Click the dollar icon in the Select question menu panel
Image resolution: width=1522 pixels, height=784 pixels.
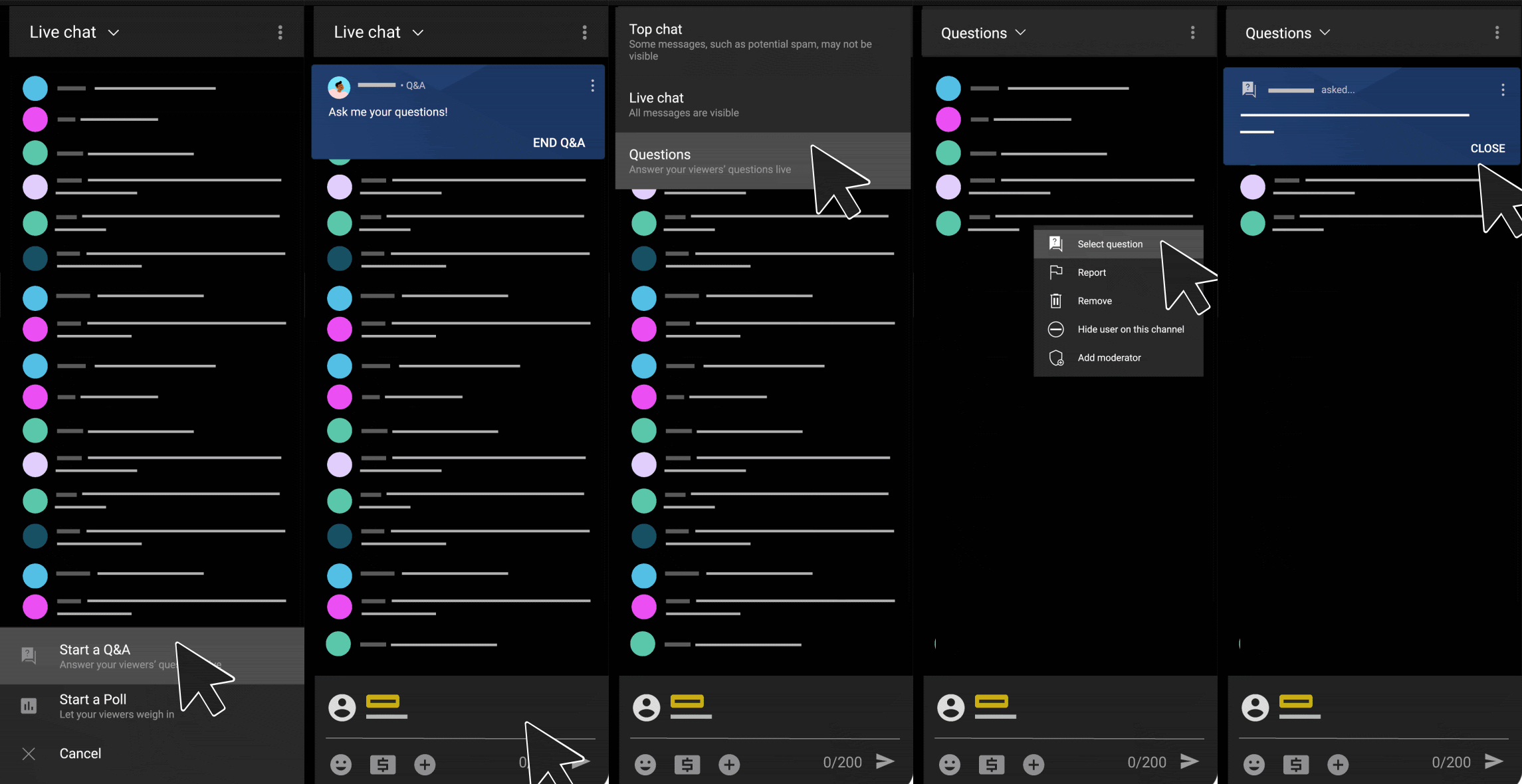coord(992,764)
